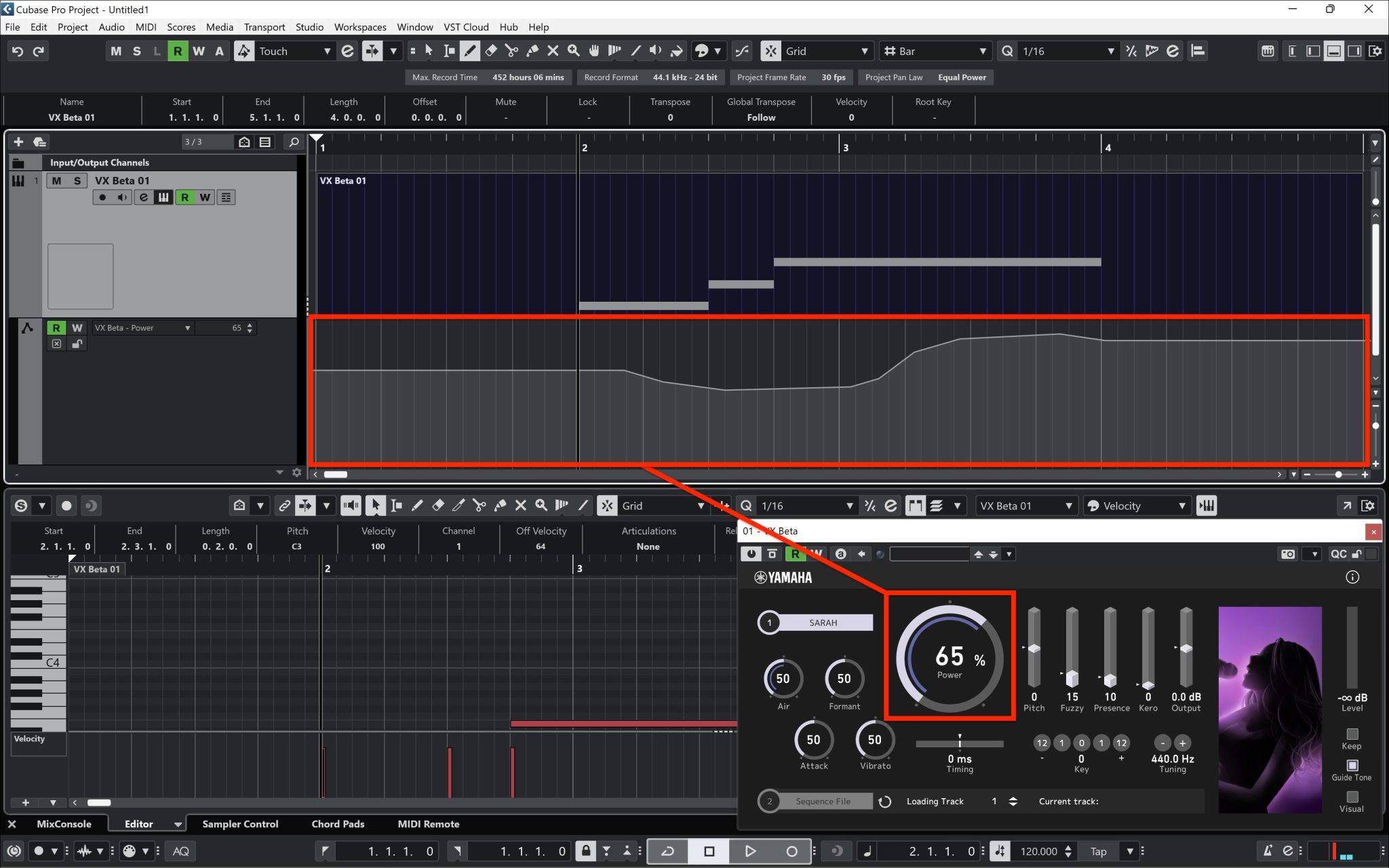Click the tempo value field showing 120.000

pos(1040,851)
